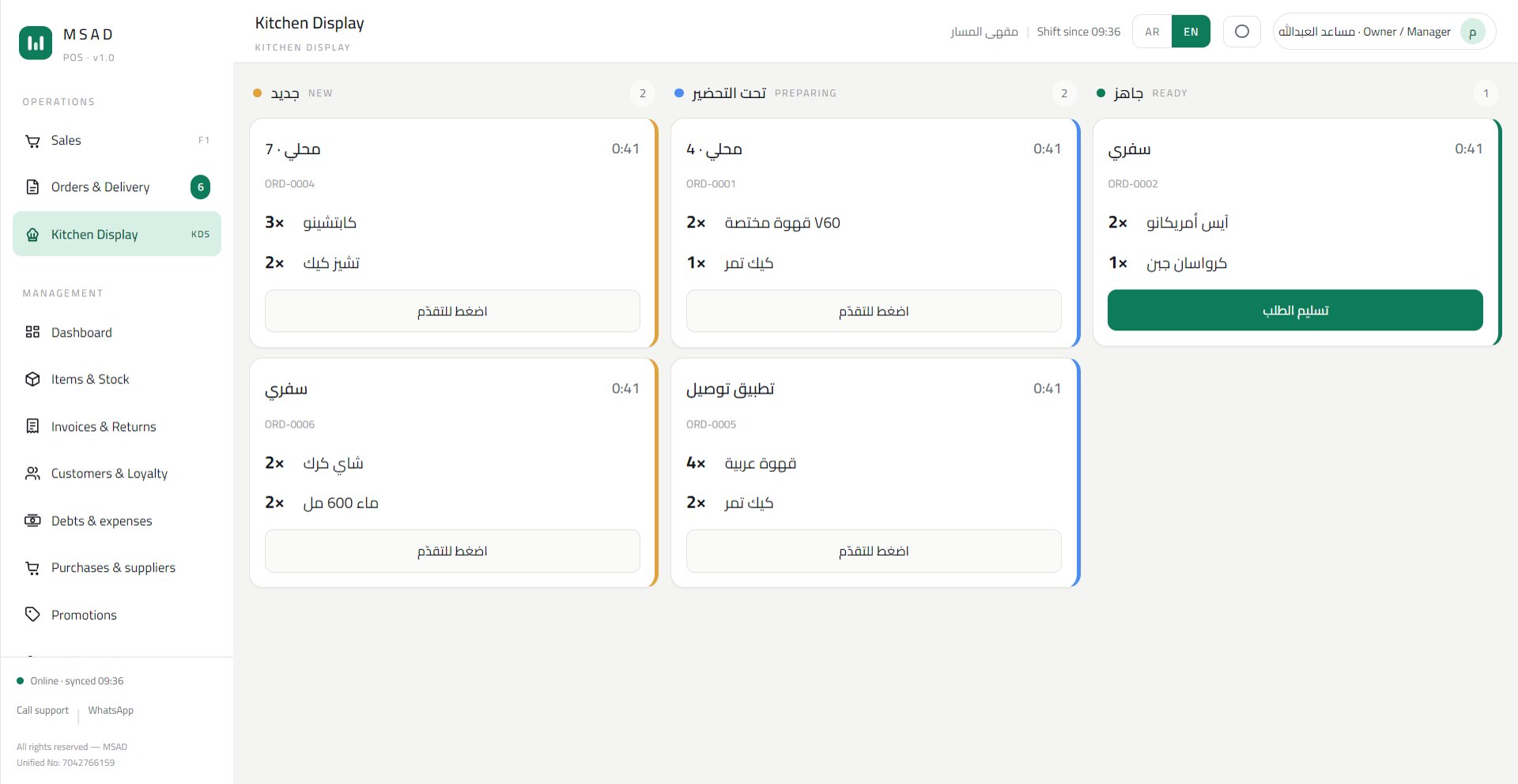Open Orders & Delivery page

(117, 187)
